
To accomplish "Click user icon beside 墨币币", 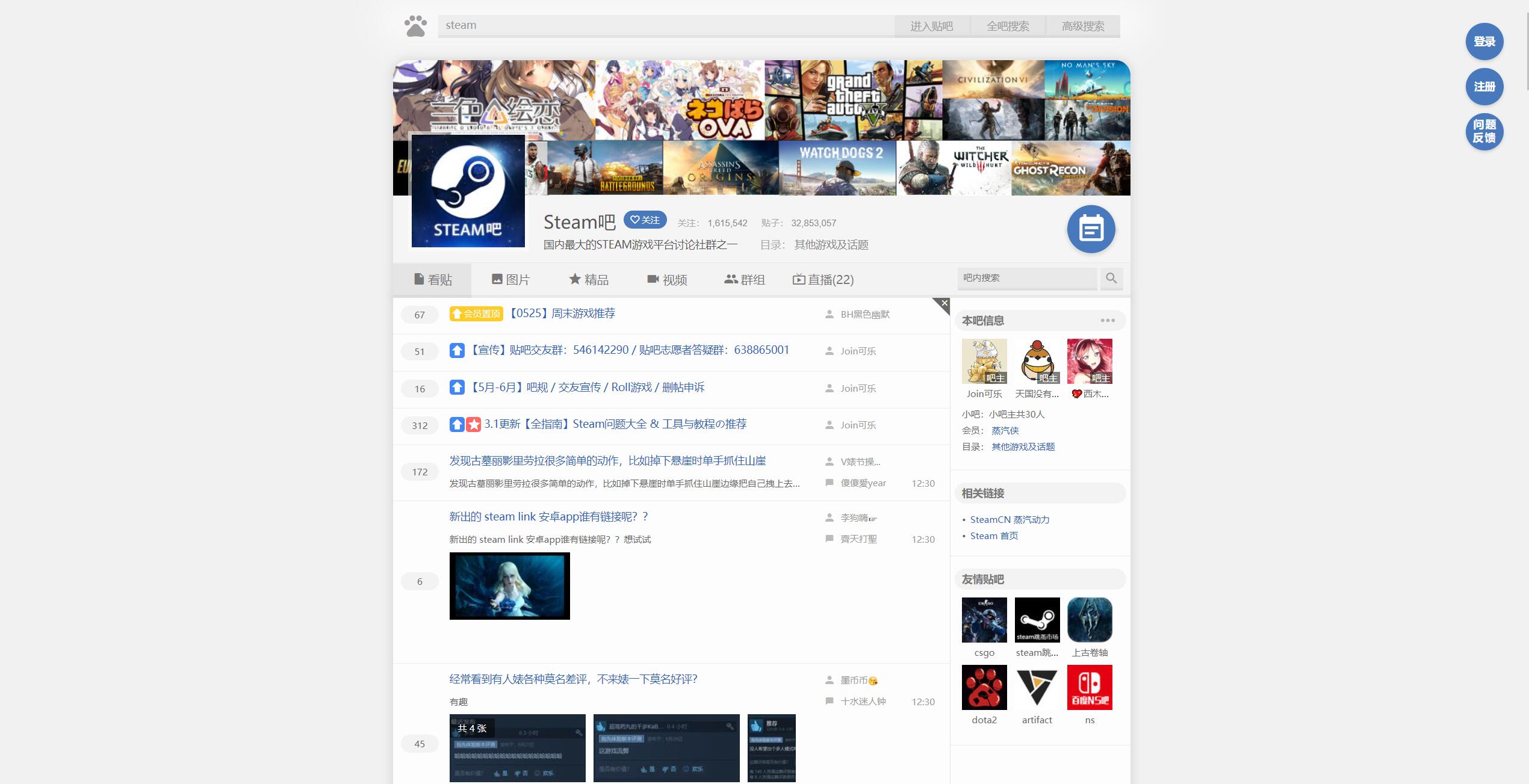I will click(829, 680).
